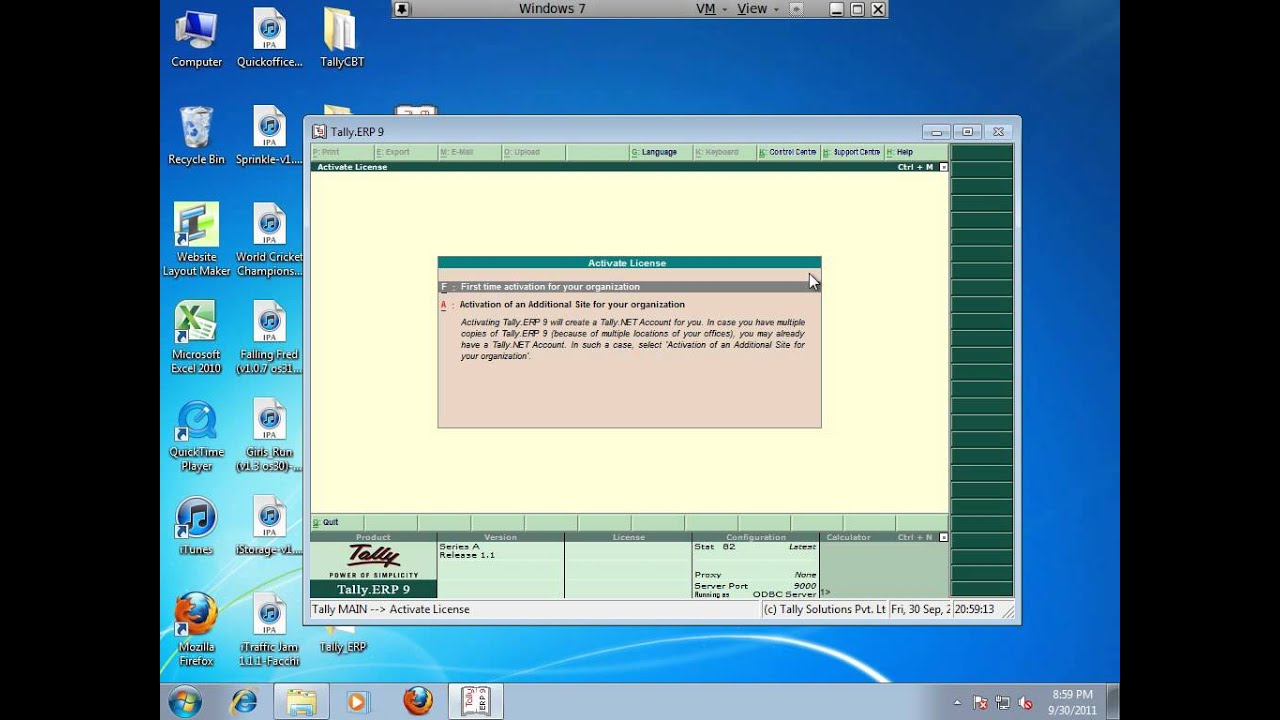The width and height of the screenshot is (1280, 720).
Task: Select the Girls Run IPA file
Action: (269, 436)
